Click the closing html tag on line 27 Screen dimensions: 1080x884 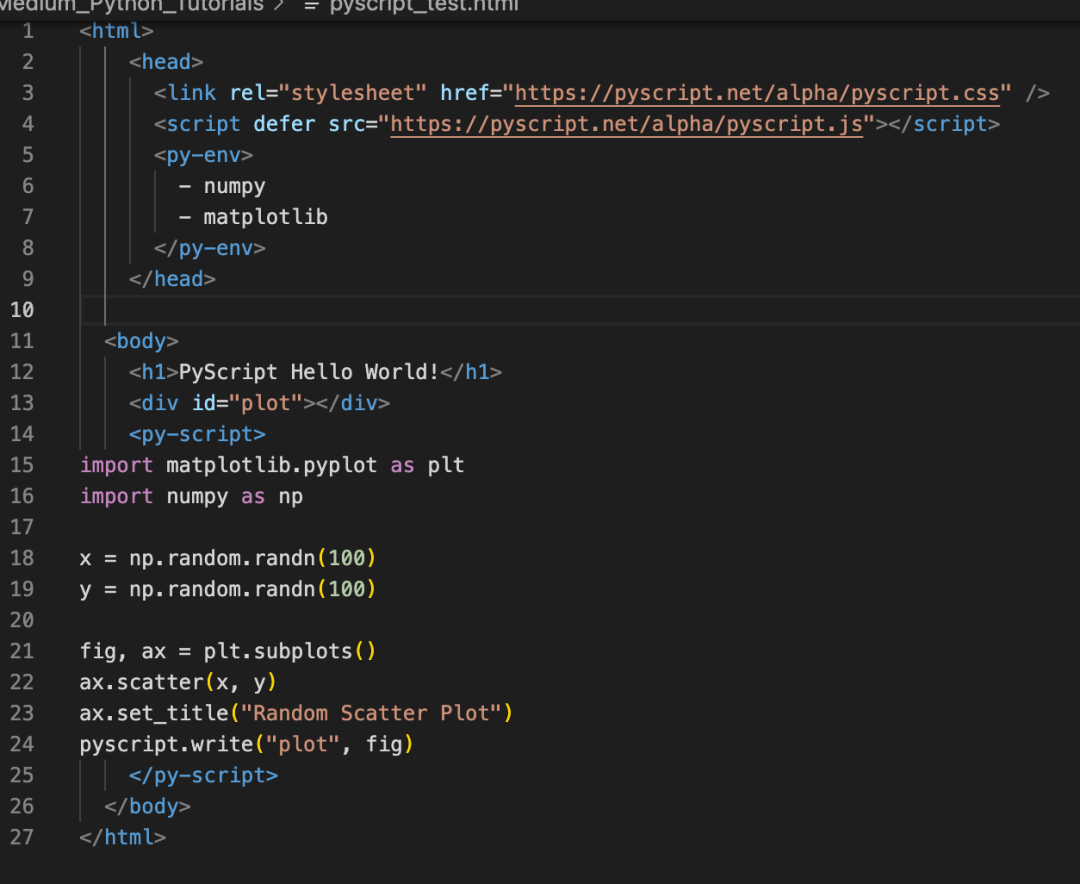122,836
